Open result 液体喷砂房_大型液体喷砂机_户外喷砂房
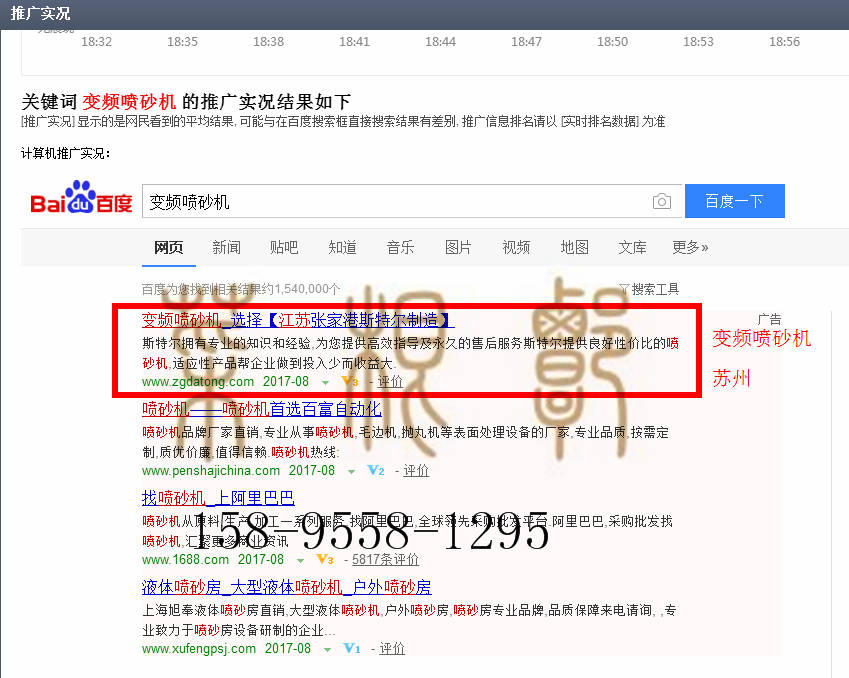This screenshot has height=678, width=849. [x=286, y=586]
